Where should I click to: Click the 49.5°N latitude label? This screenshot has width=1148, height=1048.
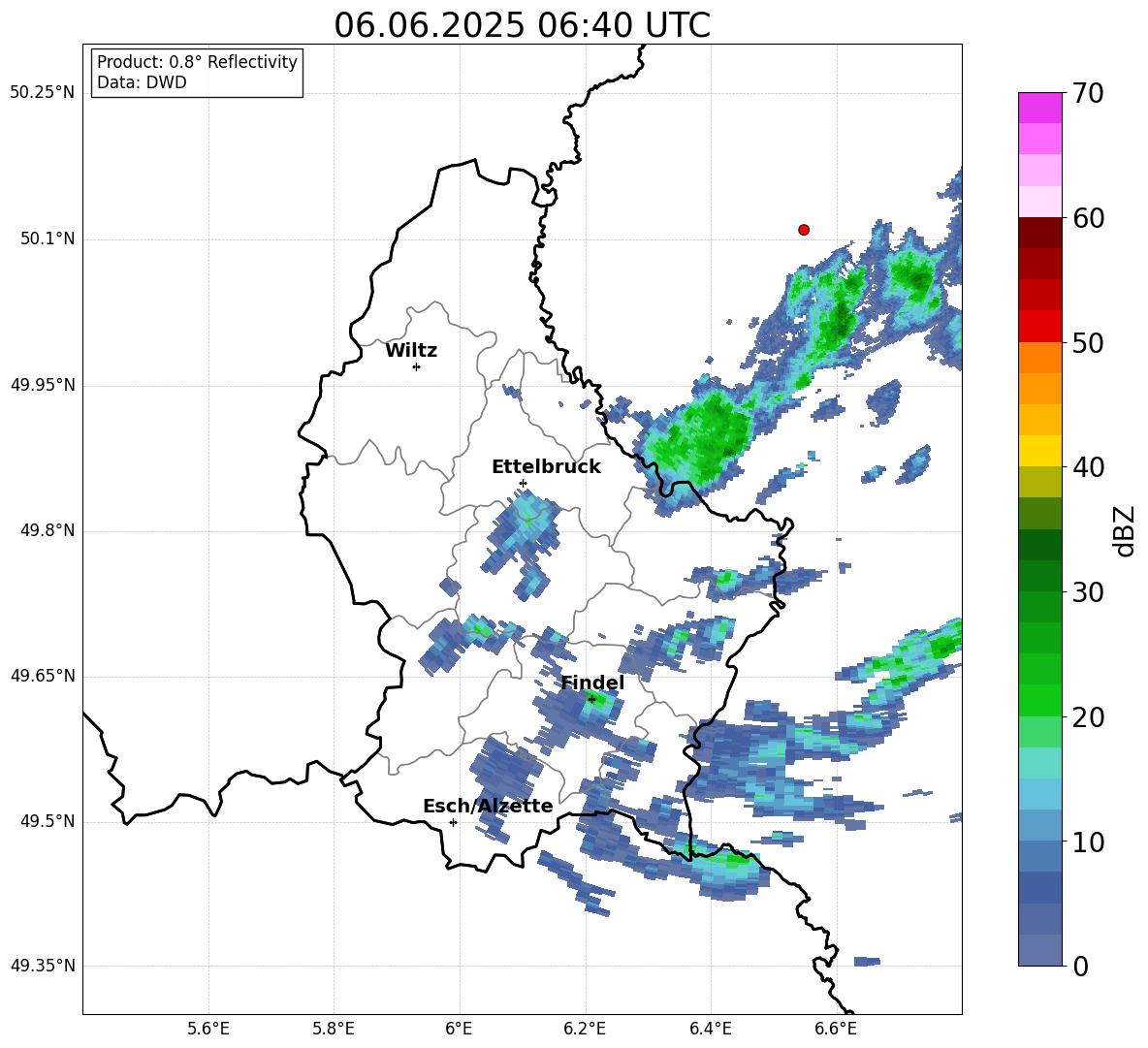pos(47,821)
